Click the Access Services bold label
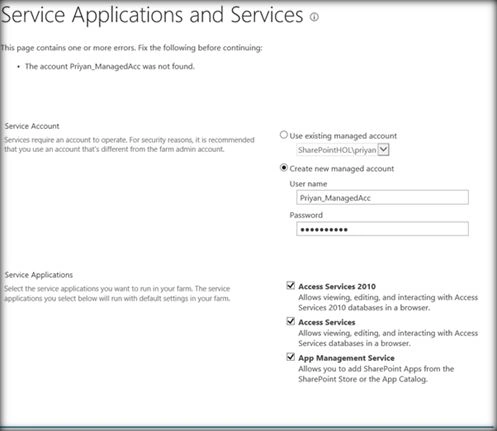 click(x=327, y=322)
